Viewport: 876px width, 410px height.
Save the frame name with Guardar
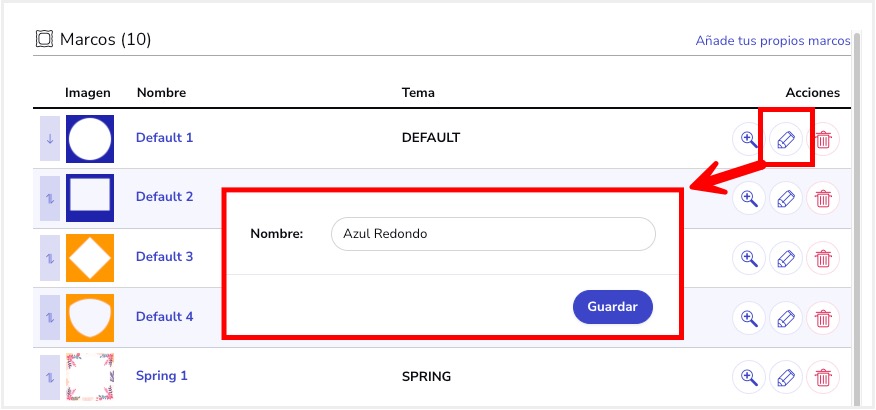pos(613,307)
